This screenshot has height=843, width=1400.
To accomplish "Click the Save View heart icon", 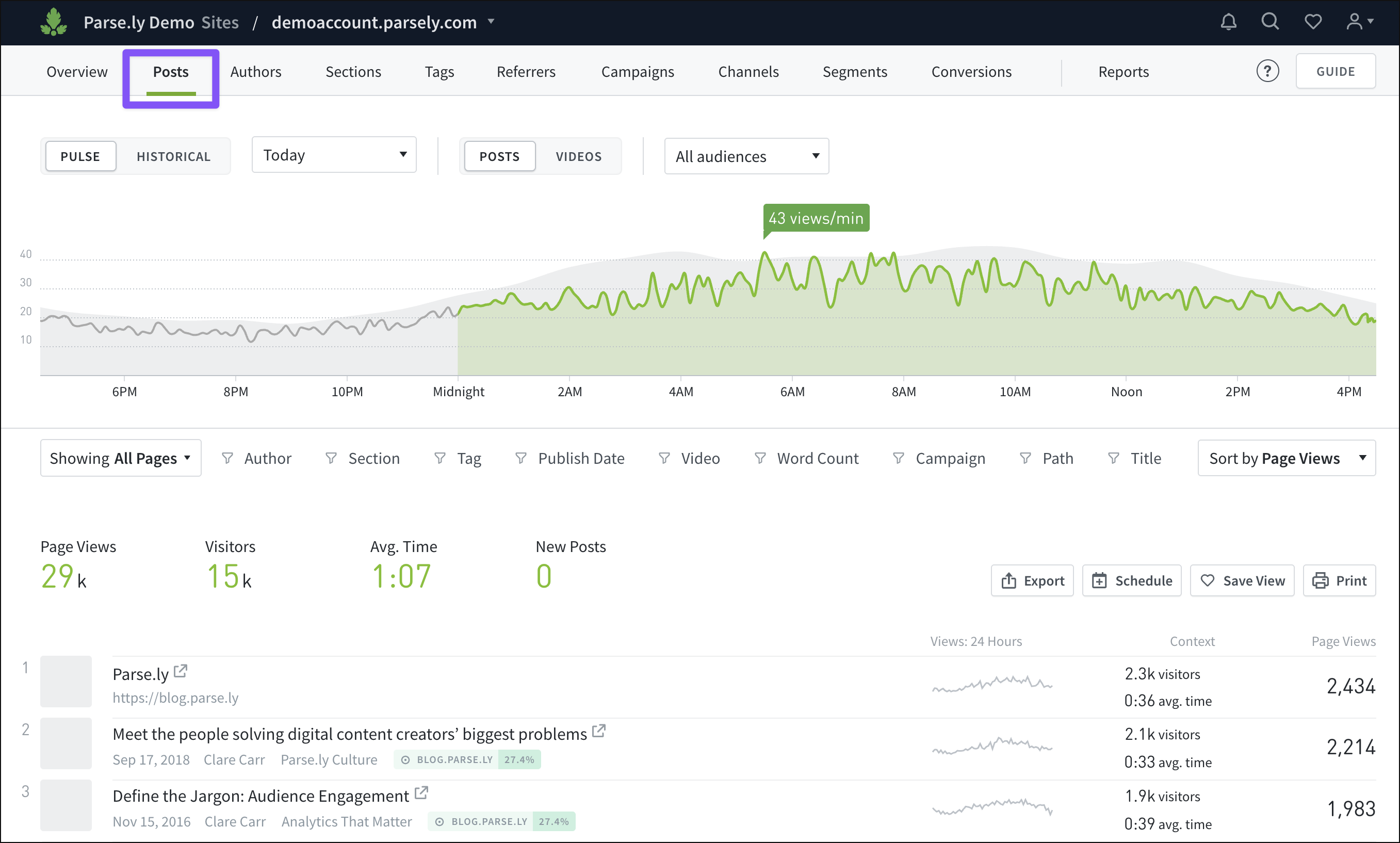I will (1208, 580).
